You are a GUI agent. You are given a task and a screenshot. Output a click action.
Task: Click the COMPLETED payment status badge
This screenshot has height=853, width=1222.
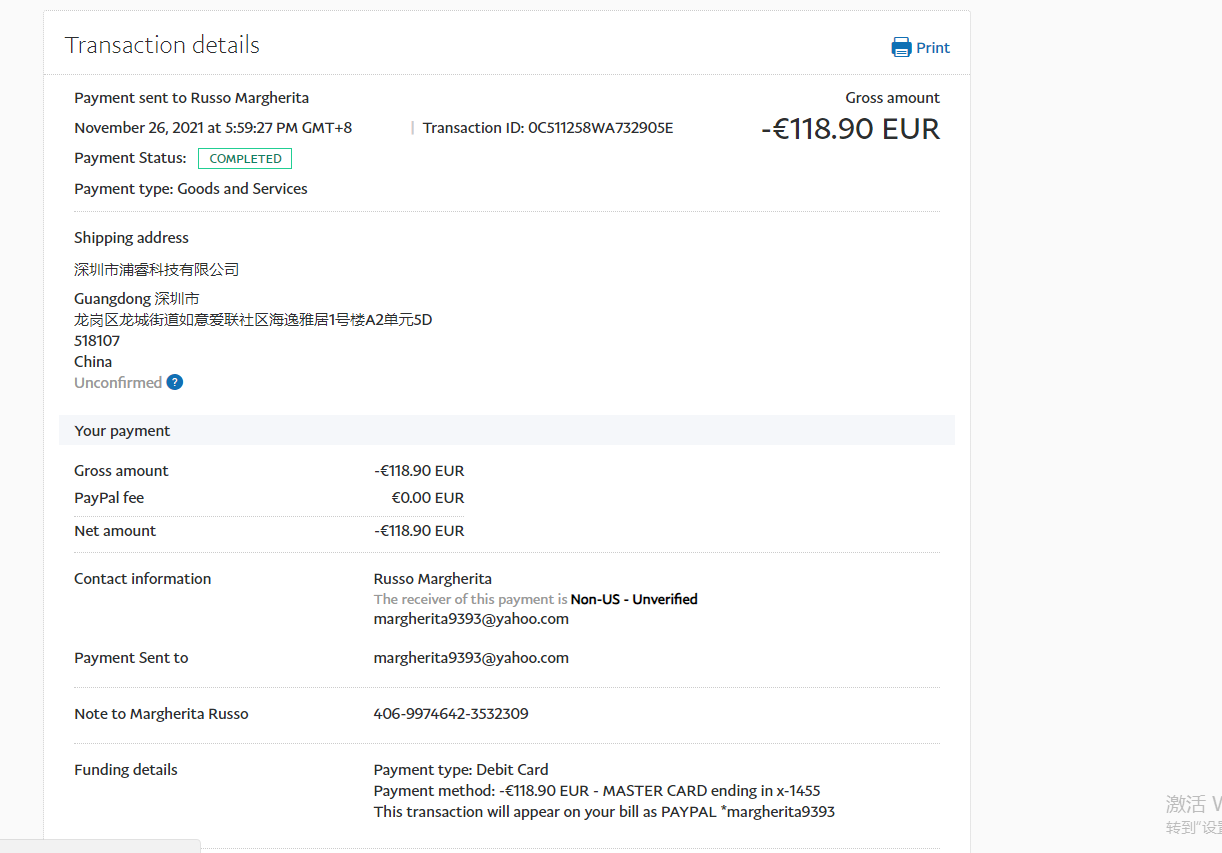245,159
